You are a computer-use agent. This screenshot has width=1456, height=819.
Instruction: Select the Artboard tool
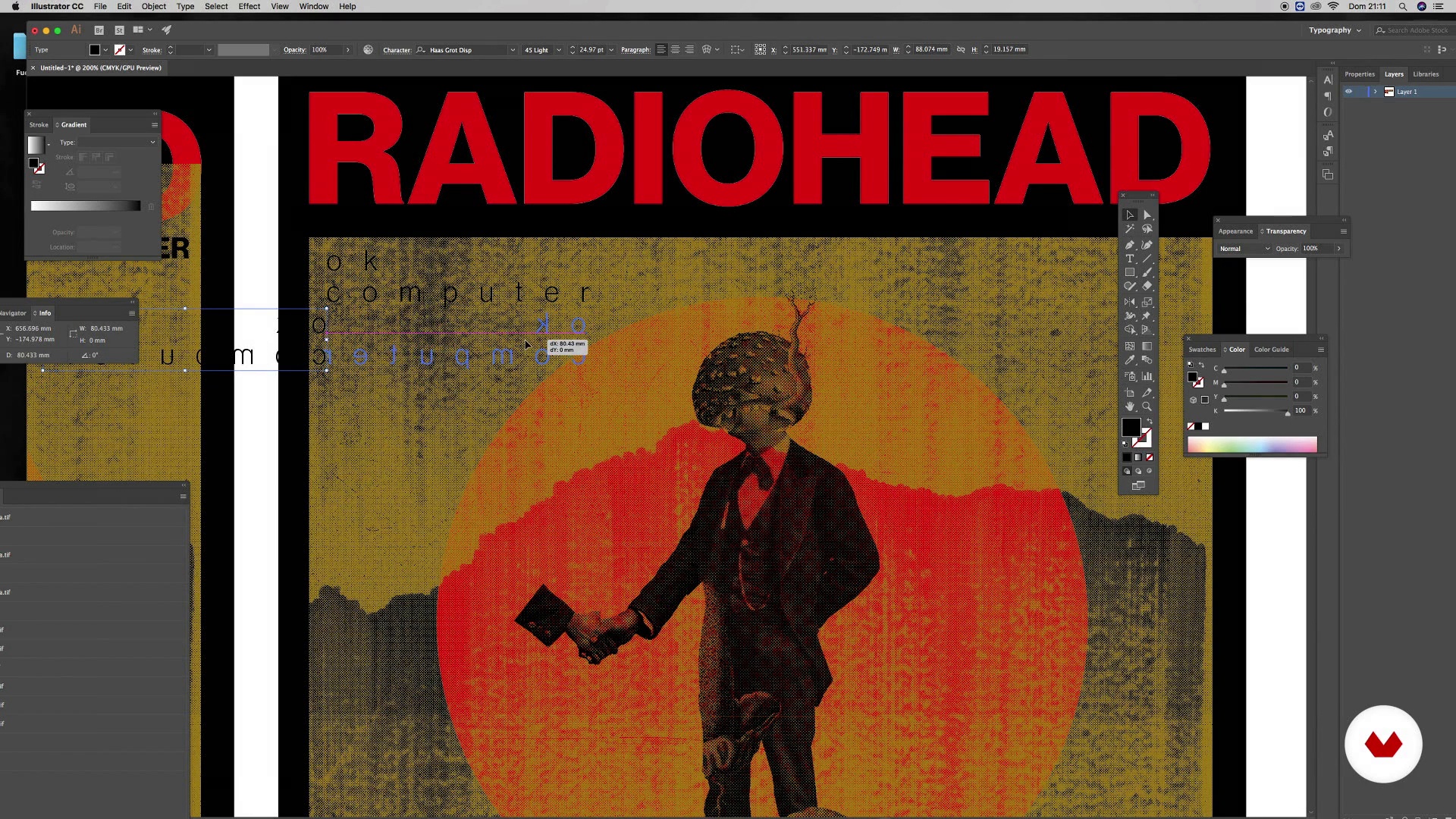tap(1130, 393)
